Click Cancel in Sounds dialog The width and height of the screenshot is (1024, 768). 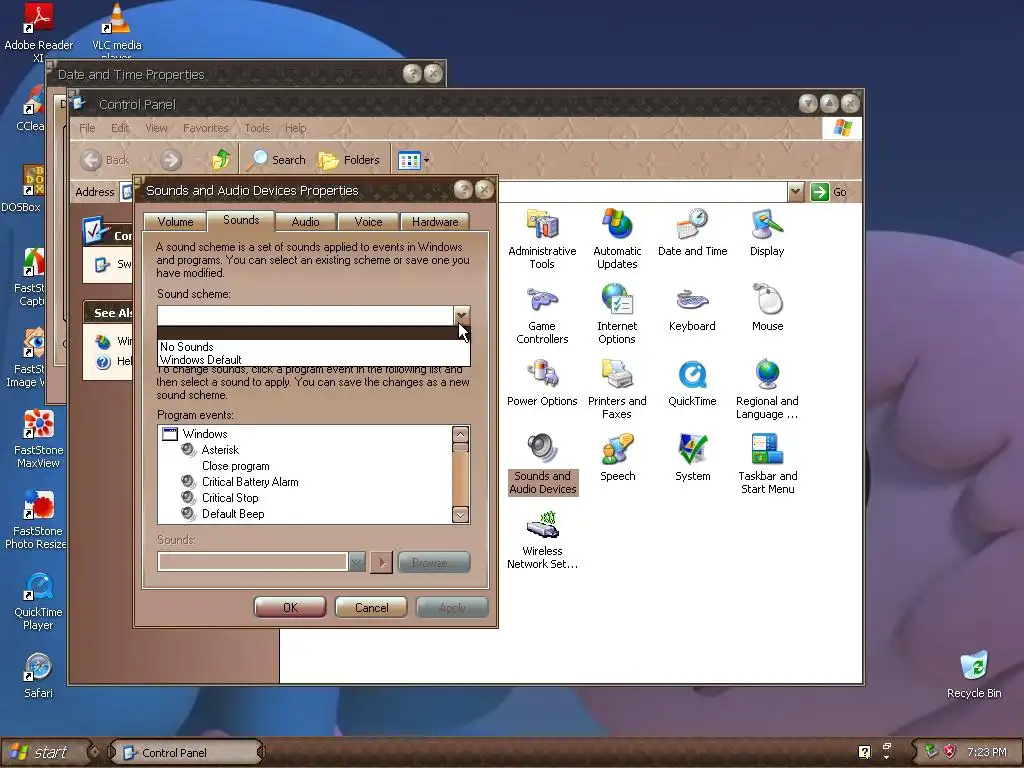pos(372,607)
